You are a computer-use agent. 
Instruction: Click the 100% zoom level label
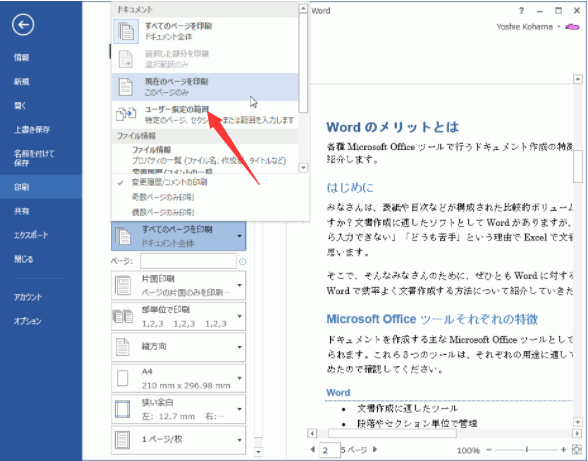[x=468, y=450]
